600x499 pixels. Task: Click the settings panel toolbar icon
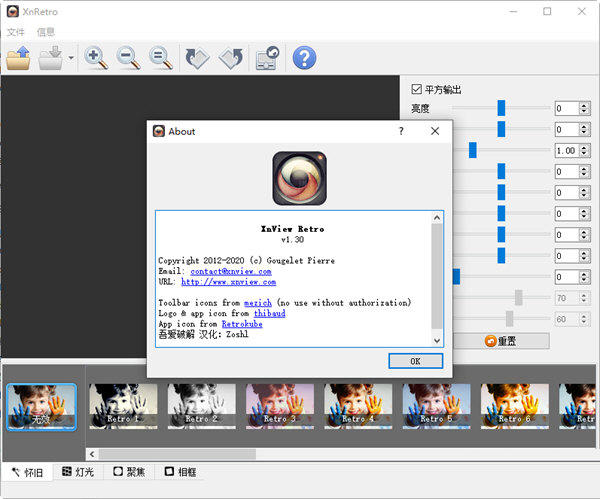coord(267,58)
